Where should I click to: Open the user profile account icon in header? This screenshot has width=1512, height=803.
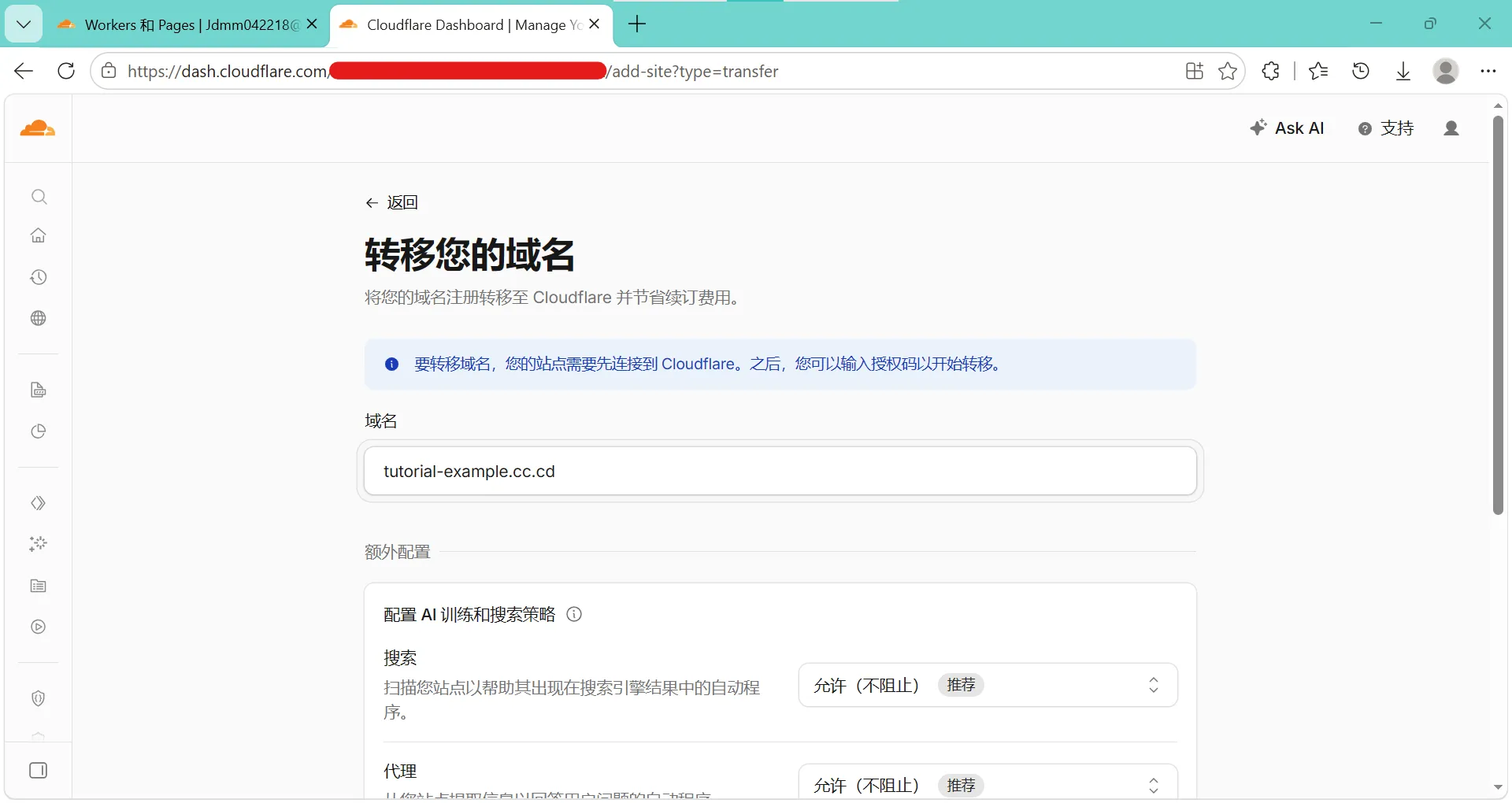pyautogui.click(x=1451, y=128)
